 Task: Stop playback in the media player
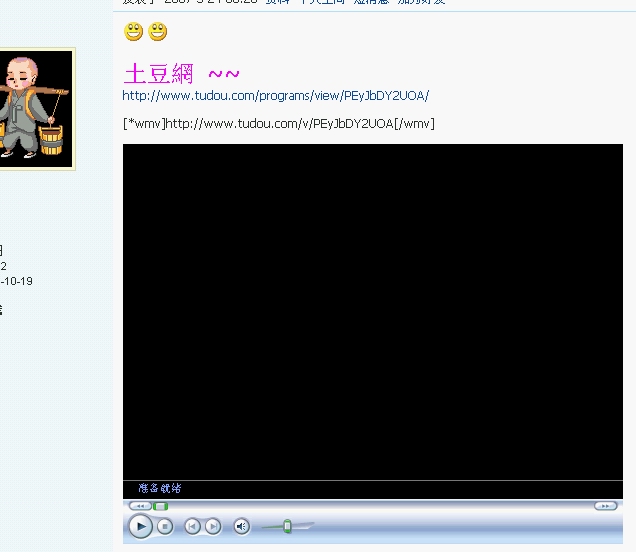(x=165, y=526)
